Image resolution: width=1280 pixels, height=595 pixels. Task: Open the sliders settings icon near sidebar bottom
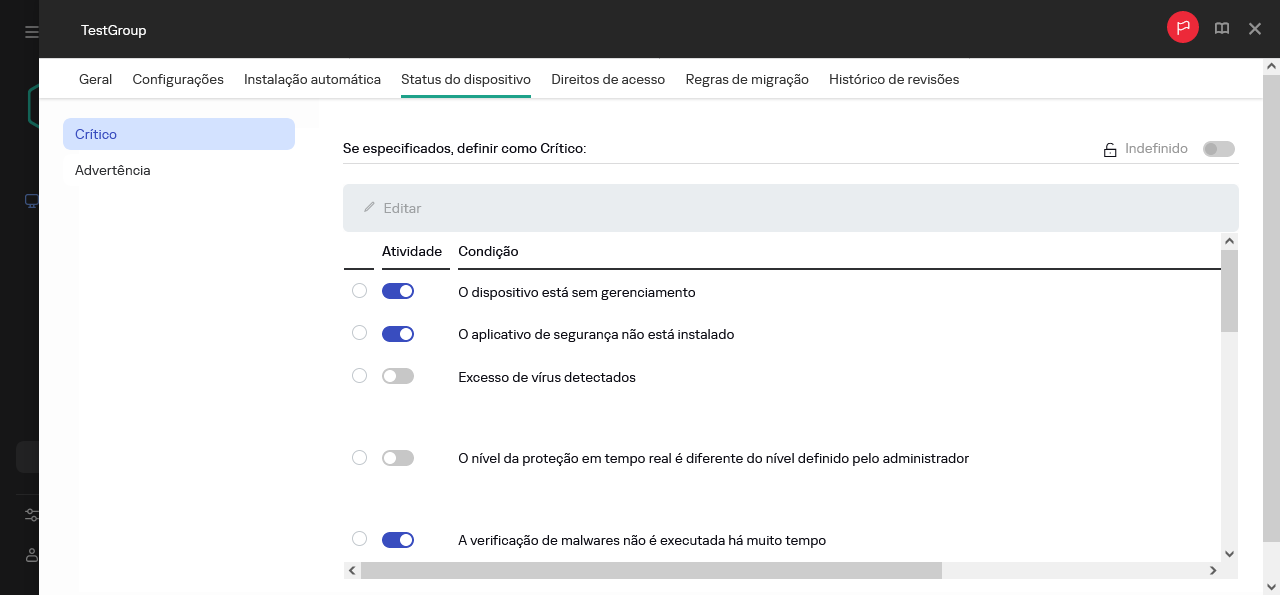(30, 514)
